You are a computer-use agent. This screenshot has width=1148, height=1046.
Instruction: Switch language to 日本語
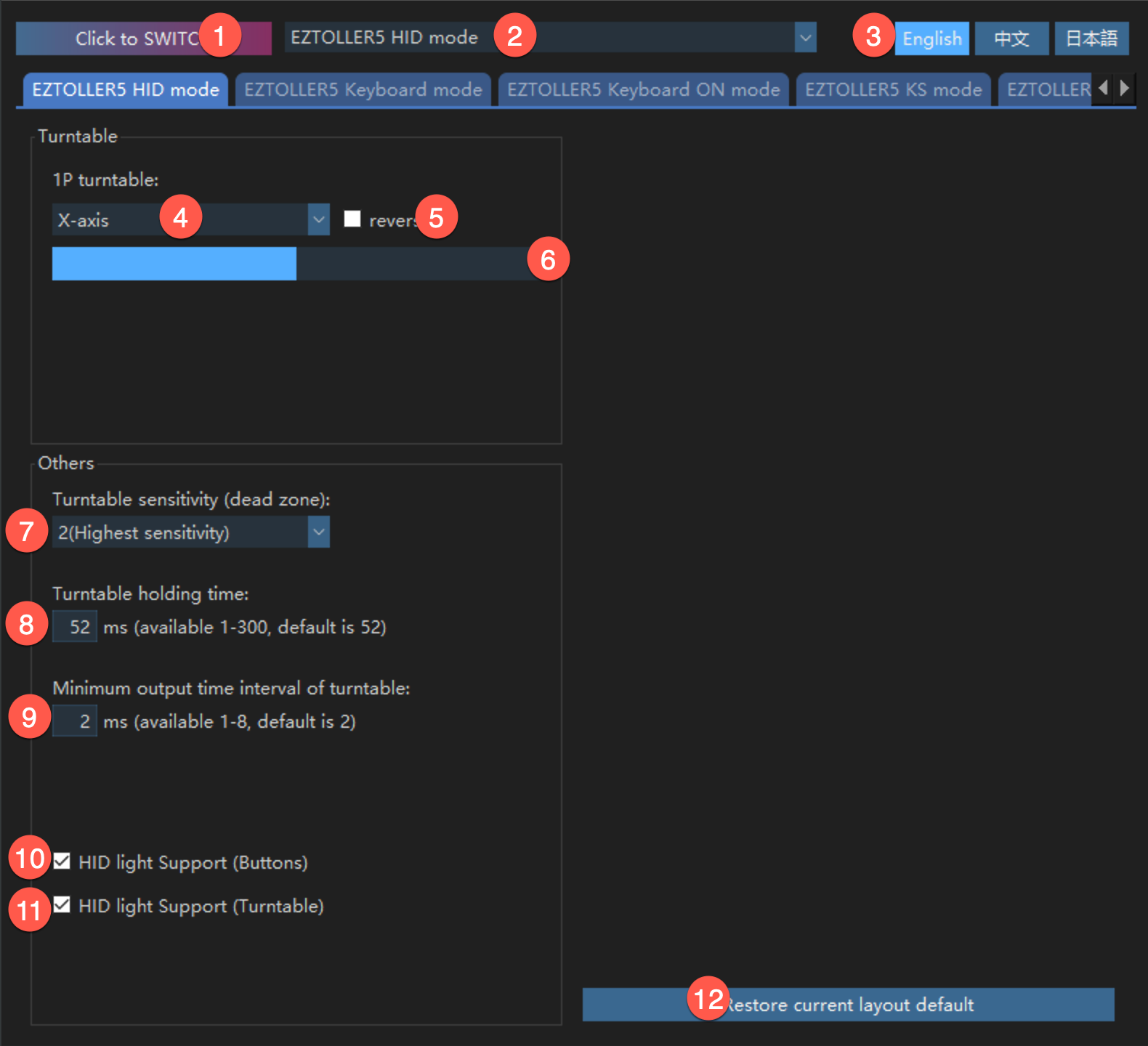coord(1092,38)
